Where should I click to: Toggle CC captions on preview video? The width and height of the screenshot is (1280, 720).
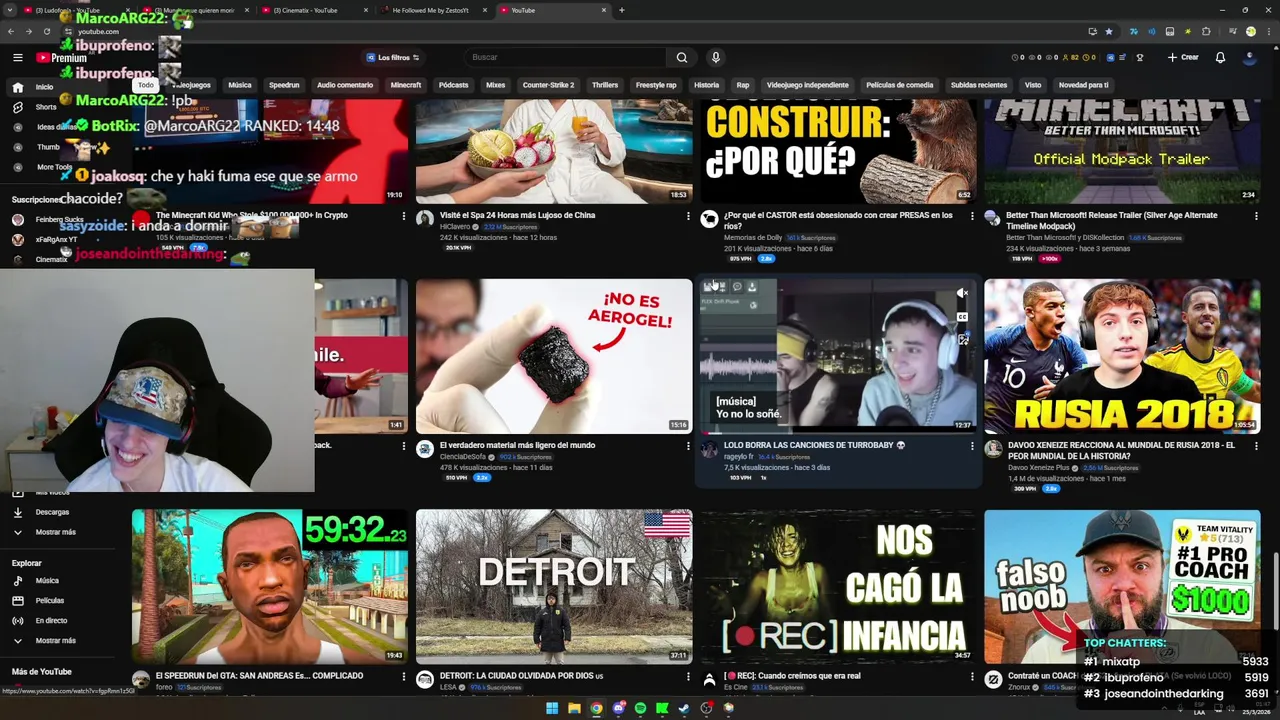962,317
